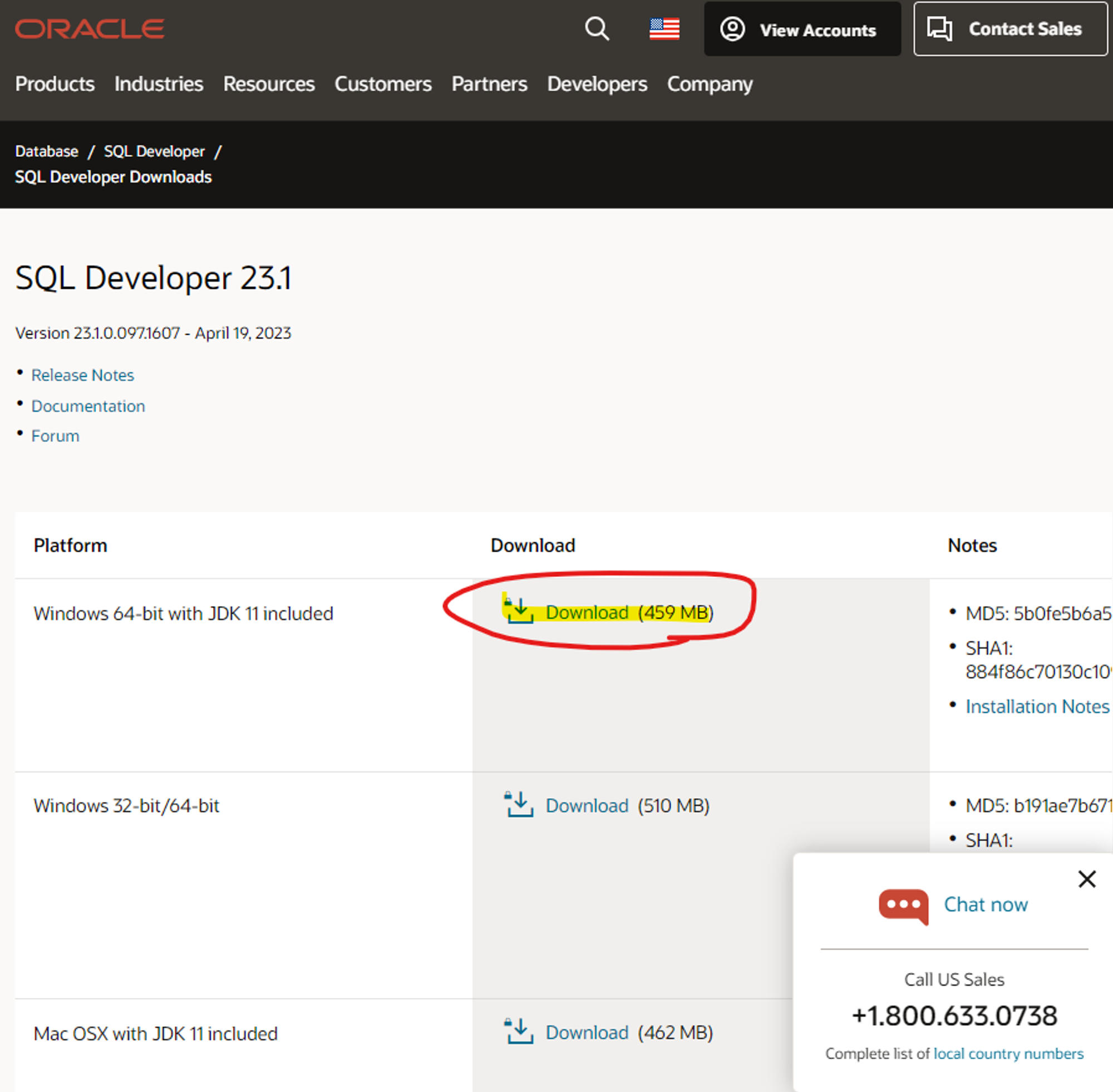
Task: Click the Oracle logo
Action: click(90, 29)
